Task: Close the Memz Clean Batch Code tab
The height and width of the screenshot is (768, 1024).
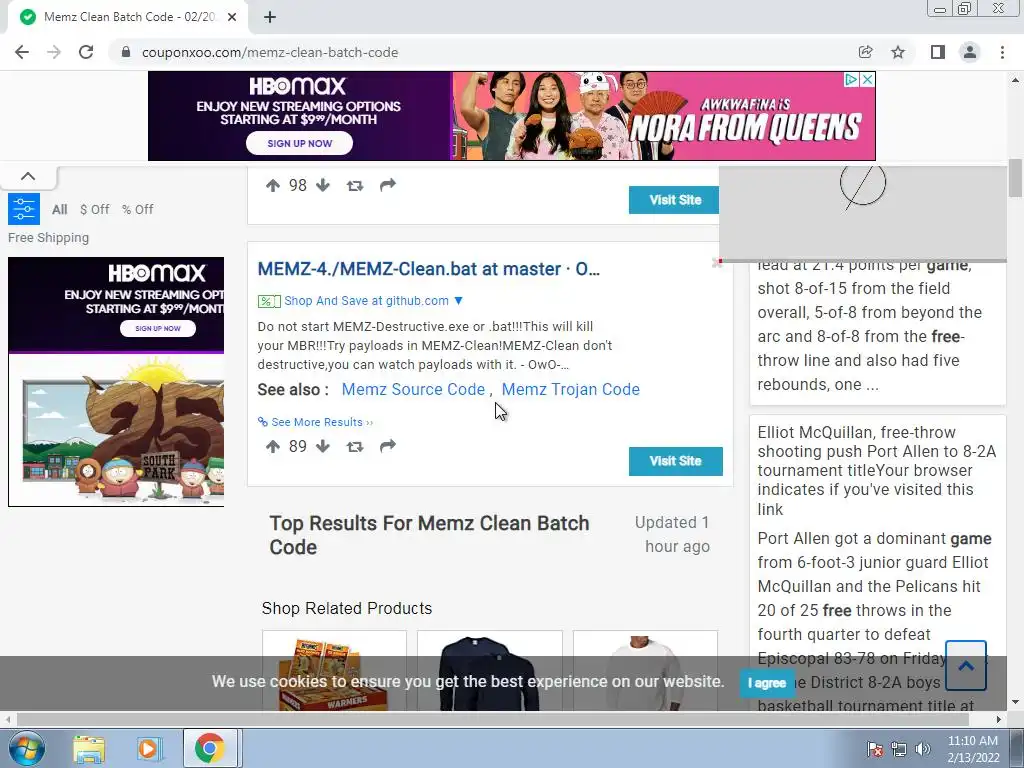Action: point(232,17)
